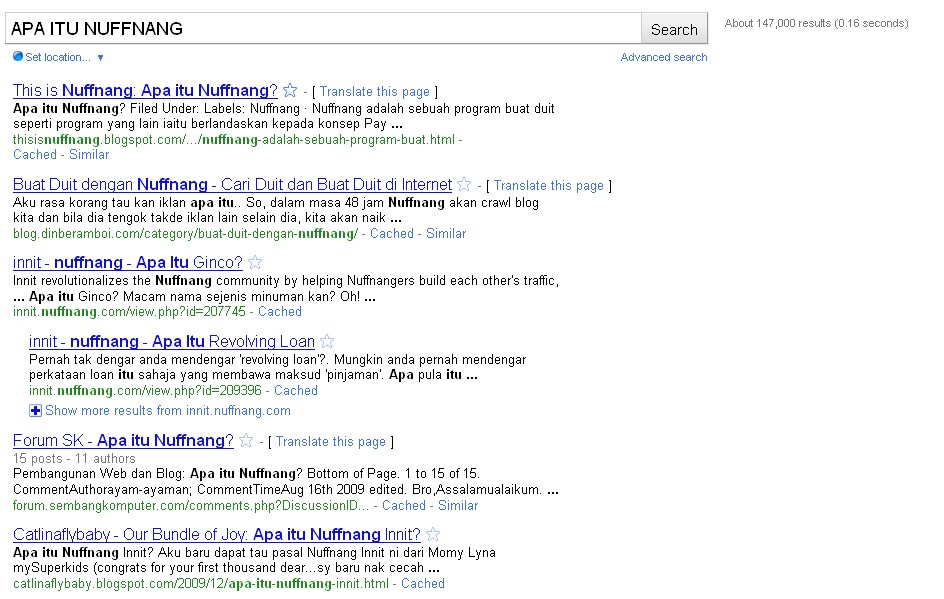Screen dimensions: 944x599
Task: Open 'This is Nuffnang: Apa itu Nuffnang?' result
Action: (x=145, y=90)
